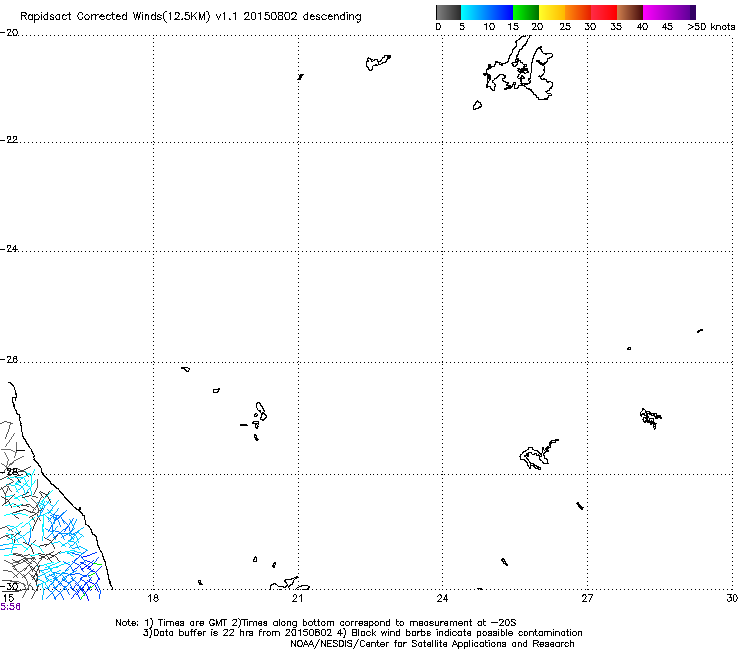Click the longitude label 18

pos(153,598)
